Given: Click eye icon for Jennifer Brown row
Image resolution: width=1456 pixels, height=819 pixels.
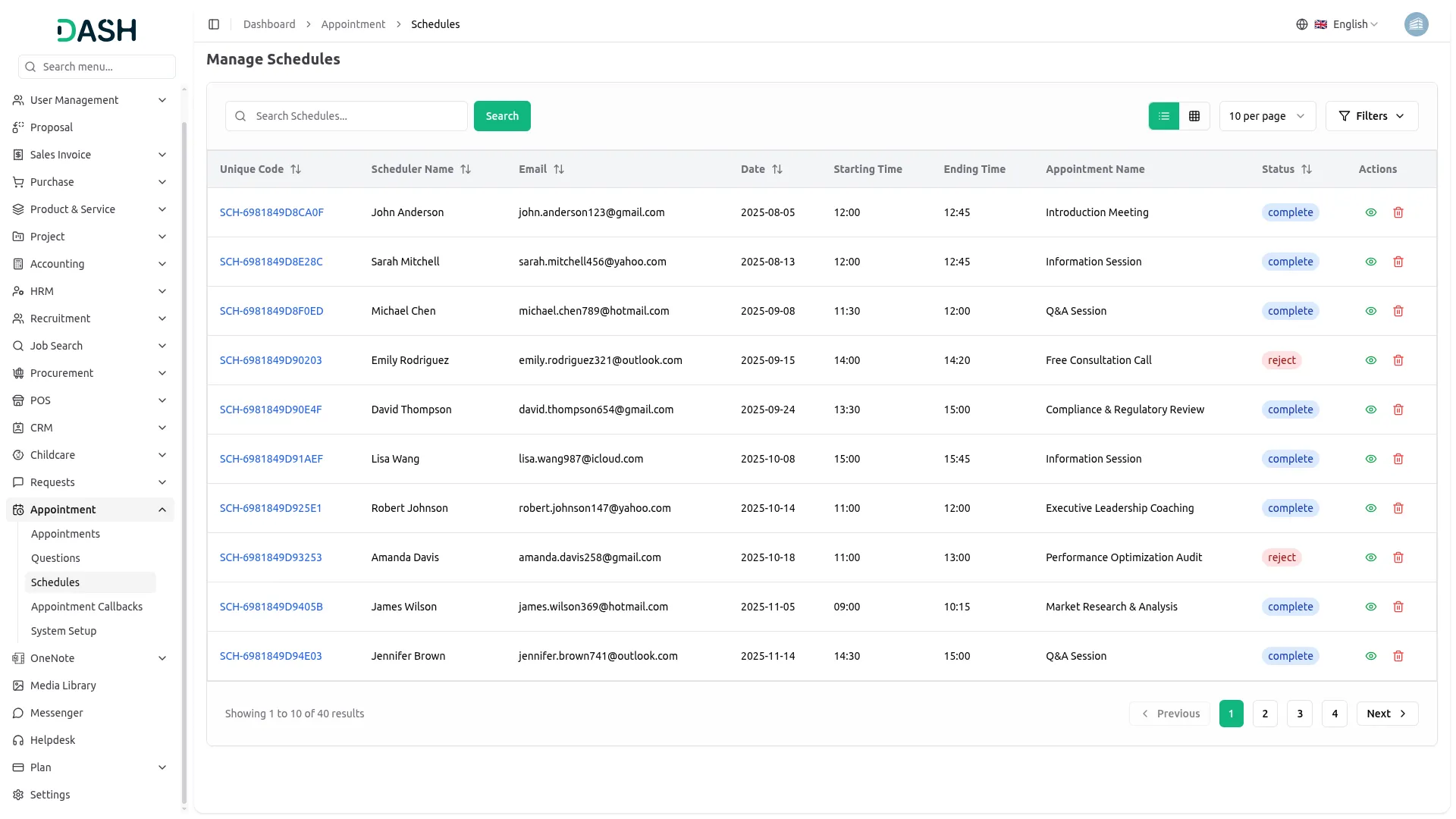Looking at the screenshot, I should pos(1371,656).
